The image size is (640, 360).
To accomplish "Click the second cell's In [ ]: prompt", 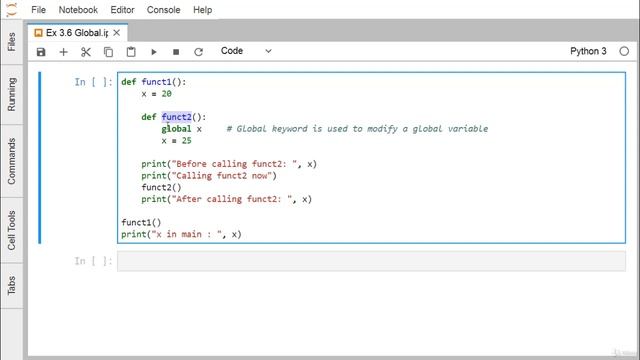I will [93, 261].
